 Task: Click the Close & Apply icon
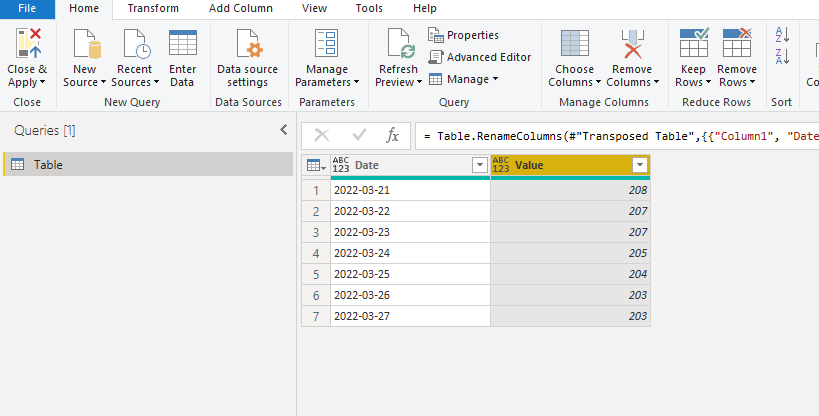point(28,43)
